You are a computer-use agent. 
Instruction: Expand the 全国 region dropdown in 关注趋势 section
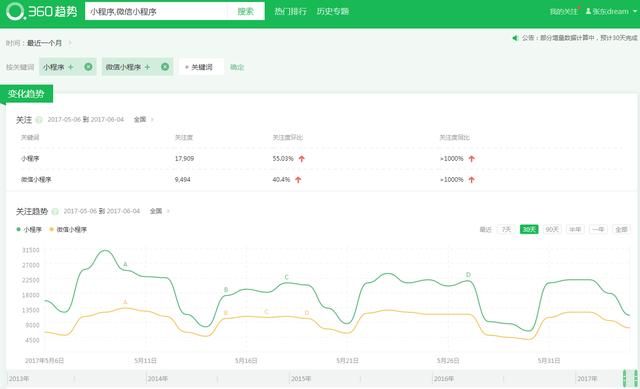pyautogui.click(x=159, y=211)
